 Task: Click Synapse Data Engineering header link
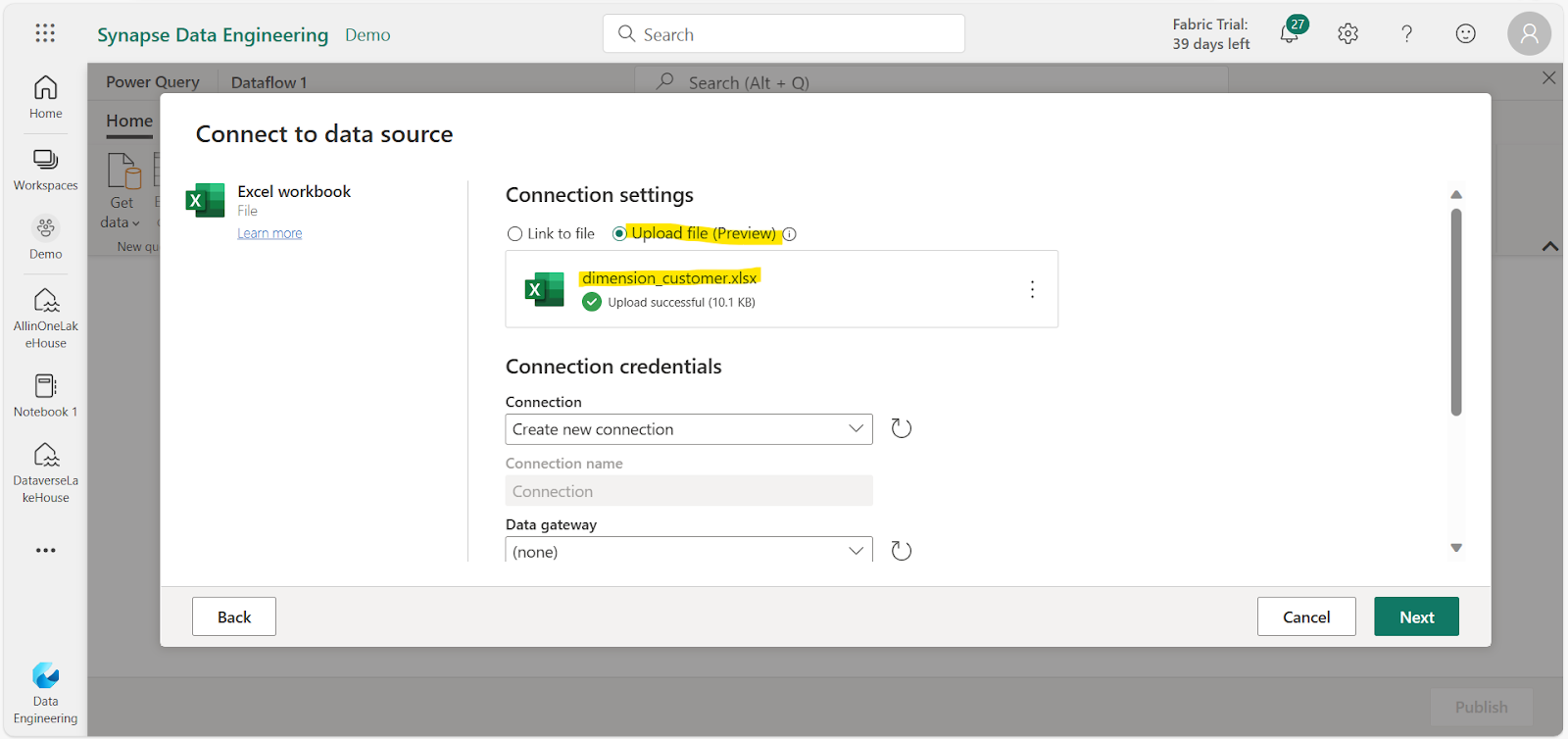pos(213,35)
